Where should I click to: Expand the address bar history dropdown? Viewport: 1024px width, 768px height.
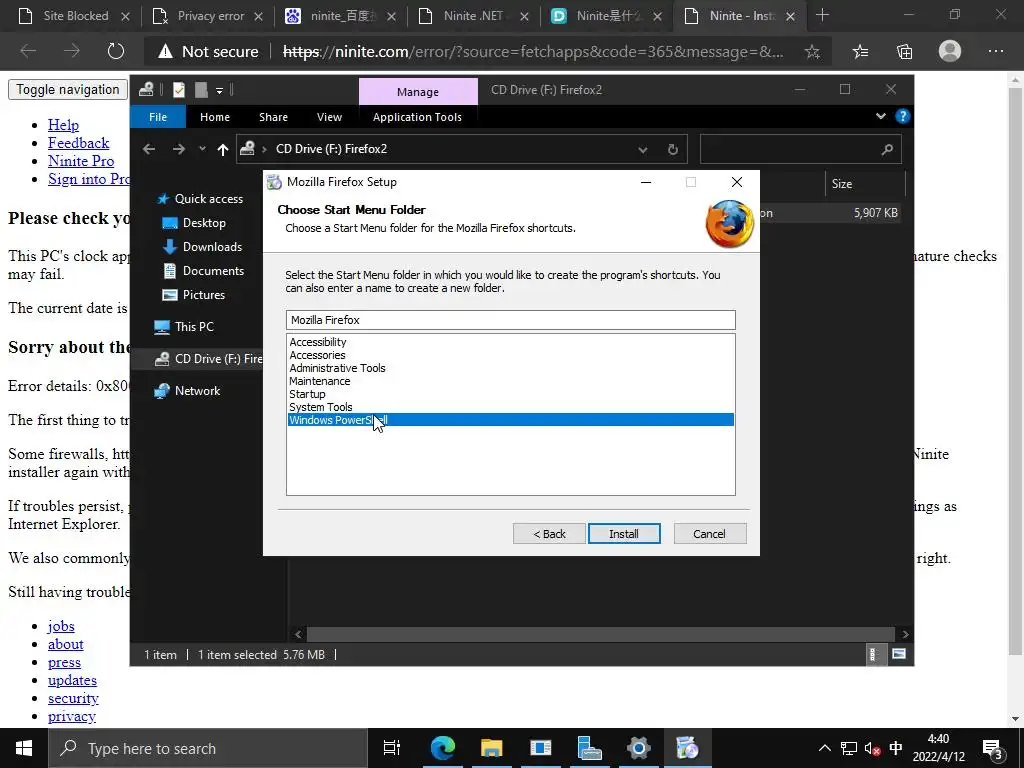[x=643, y=150]
